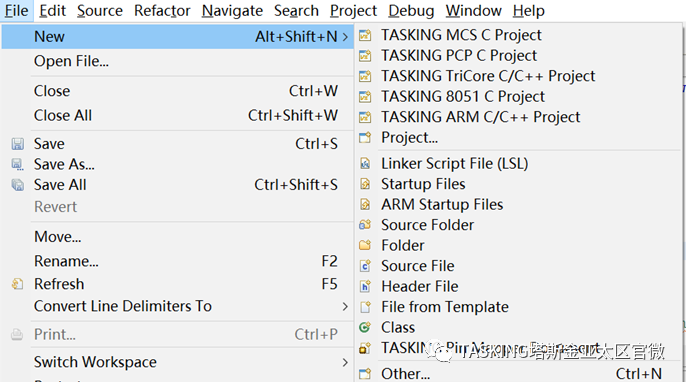Open the Project menu
The width and height of the screenshot is (686, 382).
[x=354, y=11]
